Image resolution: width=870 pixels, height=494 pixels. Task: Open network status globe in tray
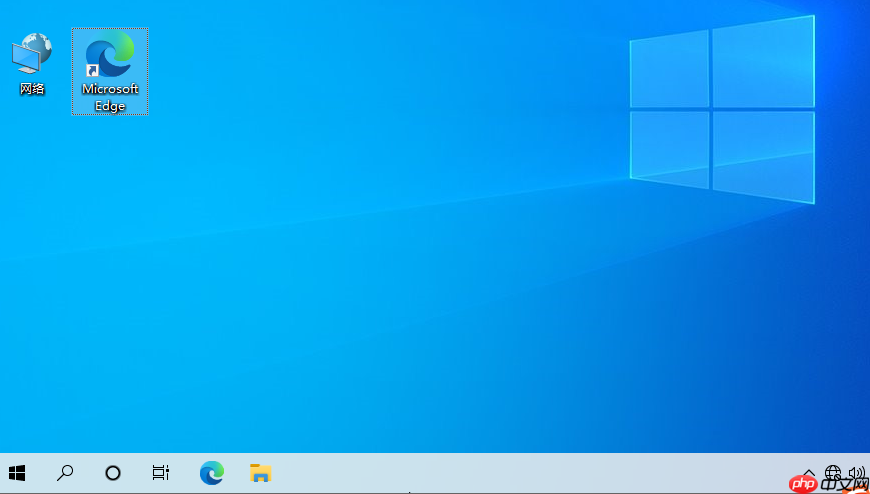[833, 473]
